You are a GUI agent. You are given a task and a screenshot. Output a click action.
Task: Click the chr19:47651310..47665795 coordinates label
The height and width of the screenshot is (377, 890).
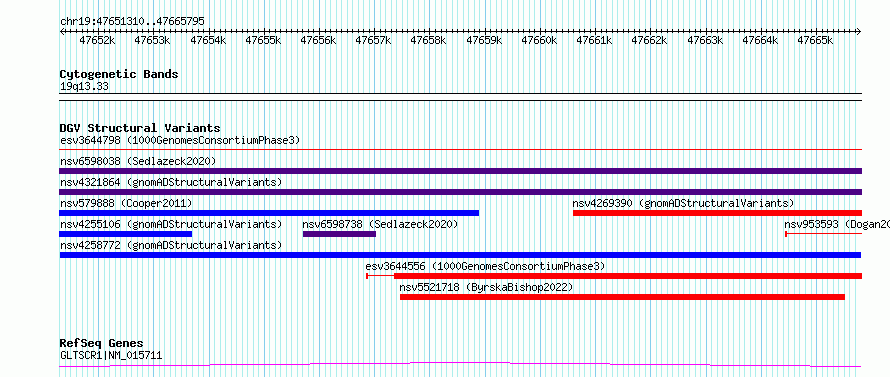[x=132, y=22]
